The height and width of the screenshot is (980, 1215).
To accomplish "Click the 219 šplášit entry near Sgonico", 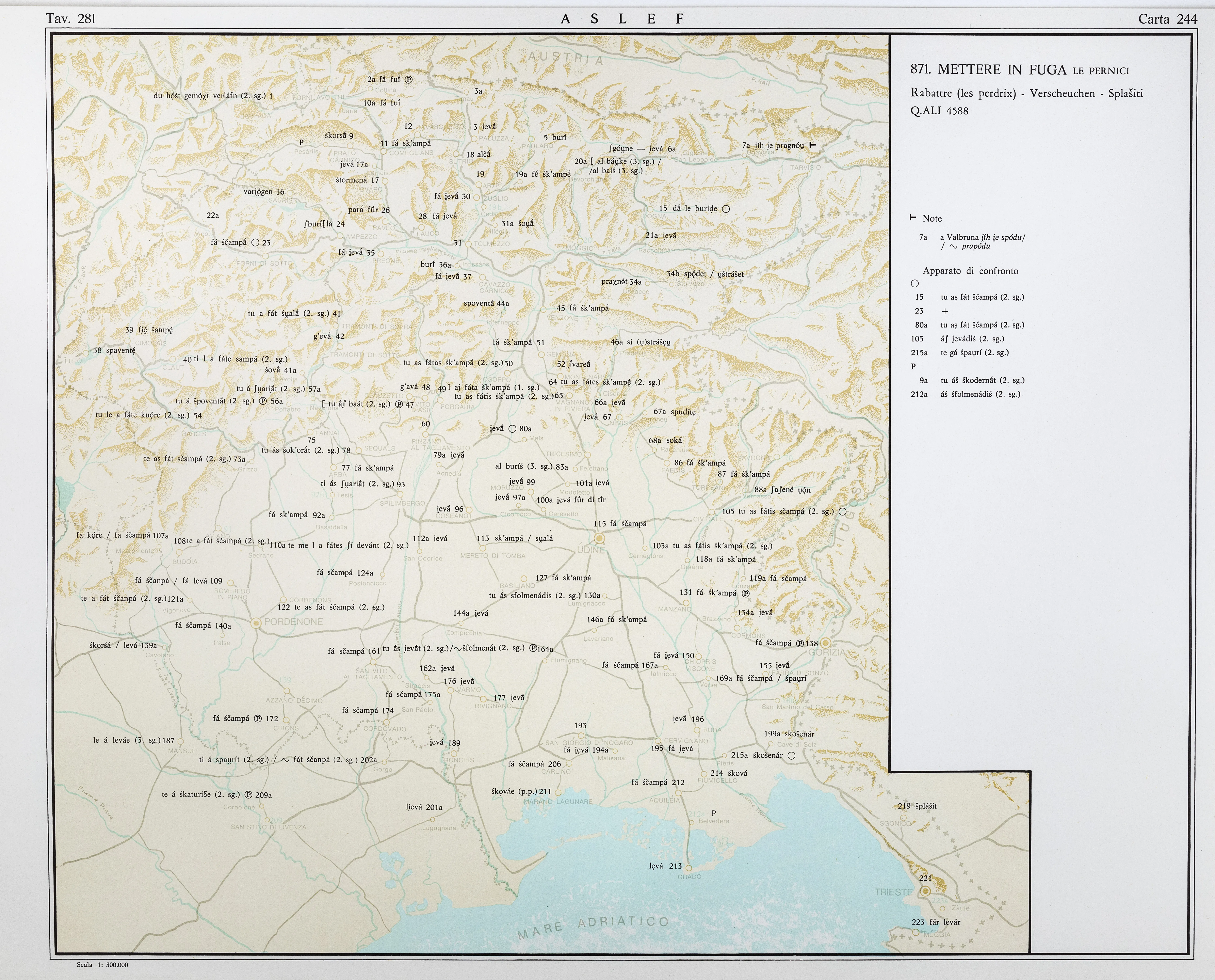I will [x=917, y=806].
